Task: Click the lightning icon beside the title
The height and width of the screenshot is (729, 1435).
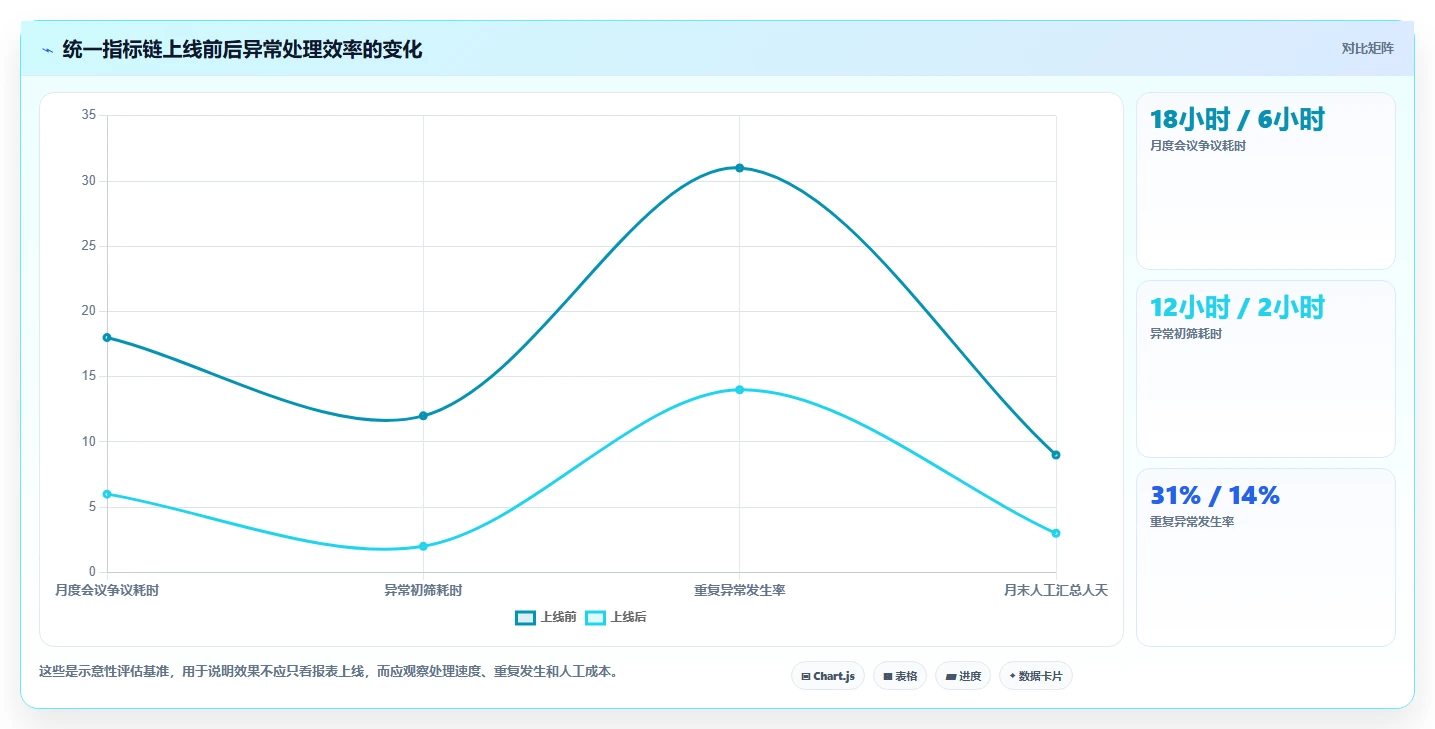Action: tap(47, 50)
